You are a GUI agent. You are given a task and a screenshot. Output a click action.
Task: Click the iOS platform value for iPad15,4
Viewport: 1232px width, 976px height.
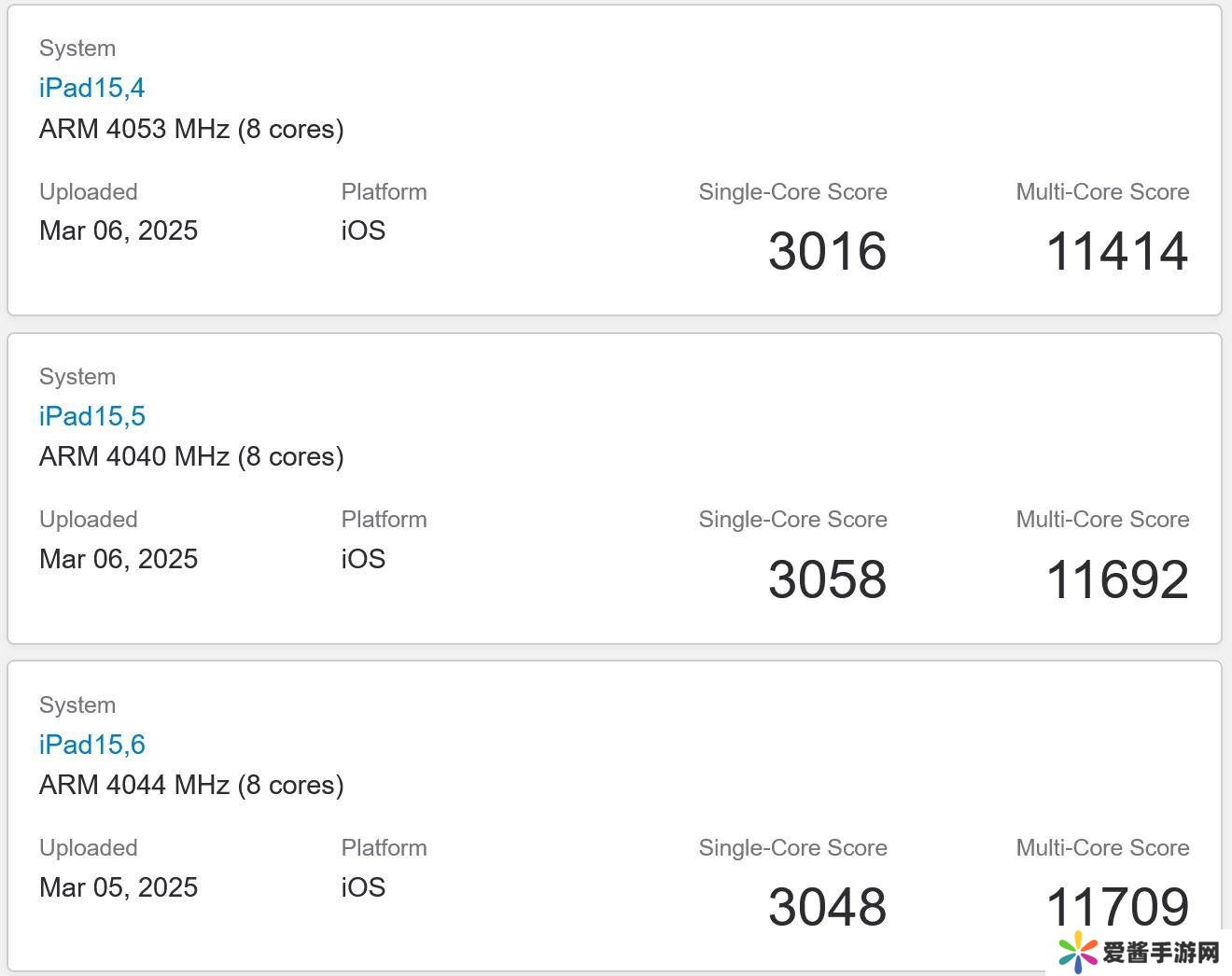[x=363, y=230]
